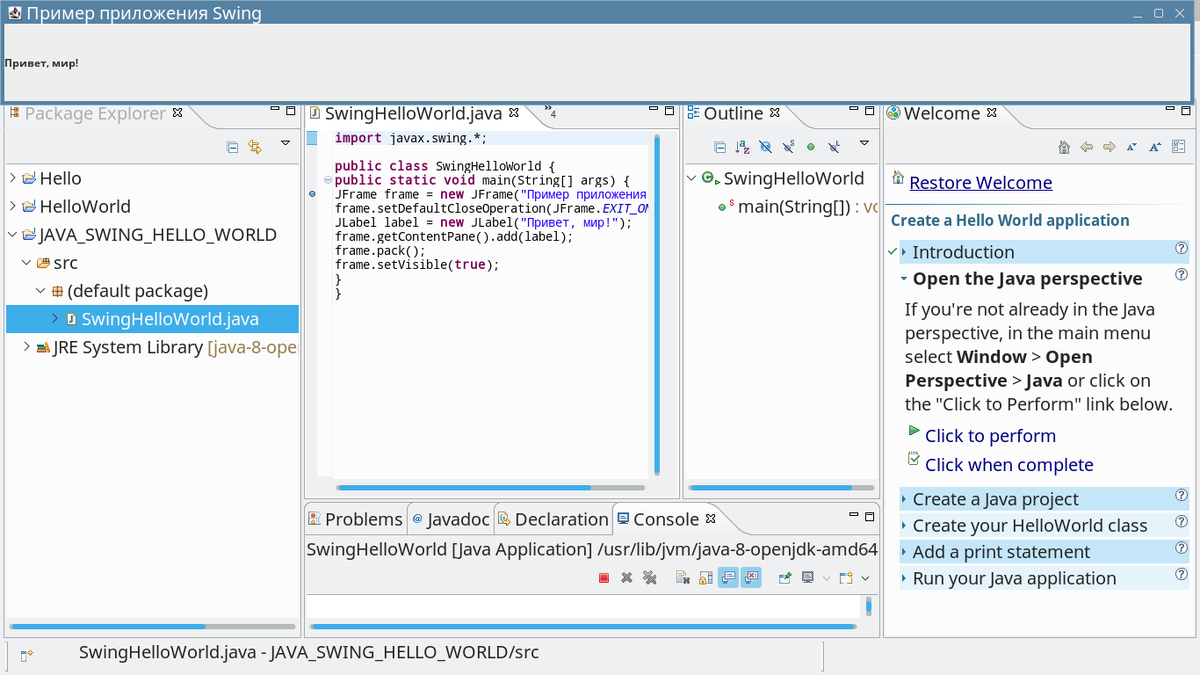Click the Open Console icon
Viewport: 1200px width, 675px height.
(846, 578)
